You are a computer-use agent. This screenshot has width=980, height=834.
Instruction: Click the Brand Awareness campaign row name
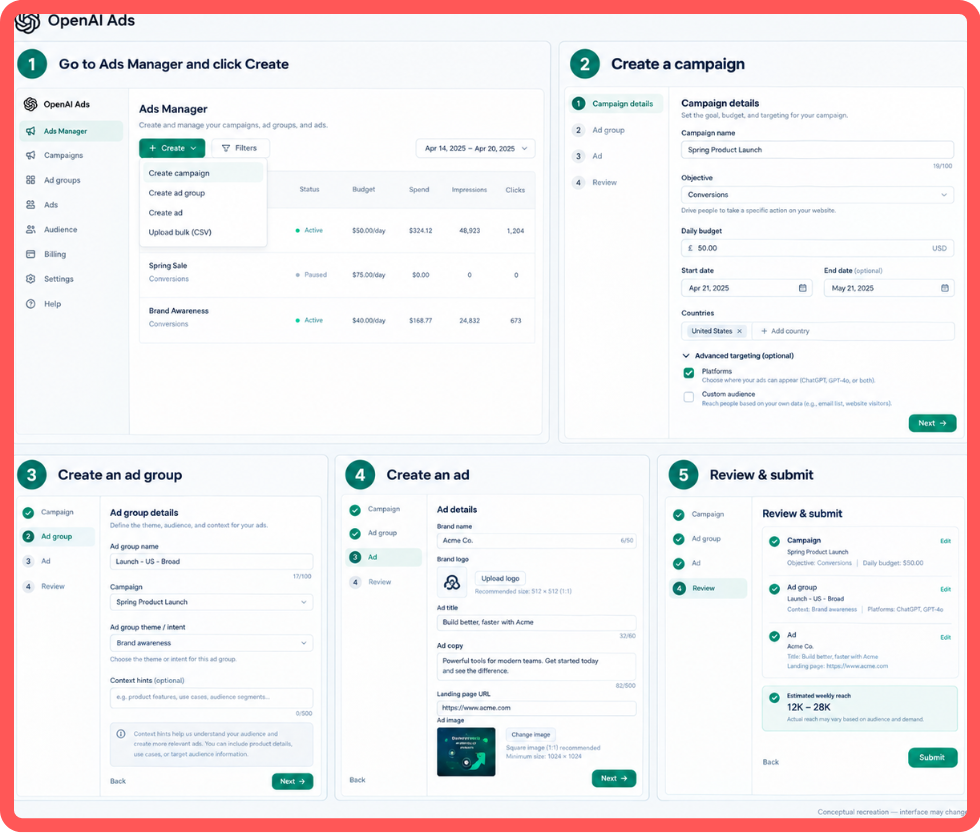point(179,311)
